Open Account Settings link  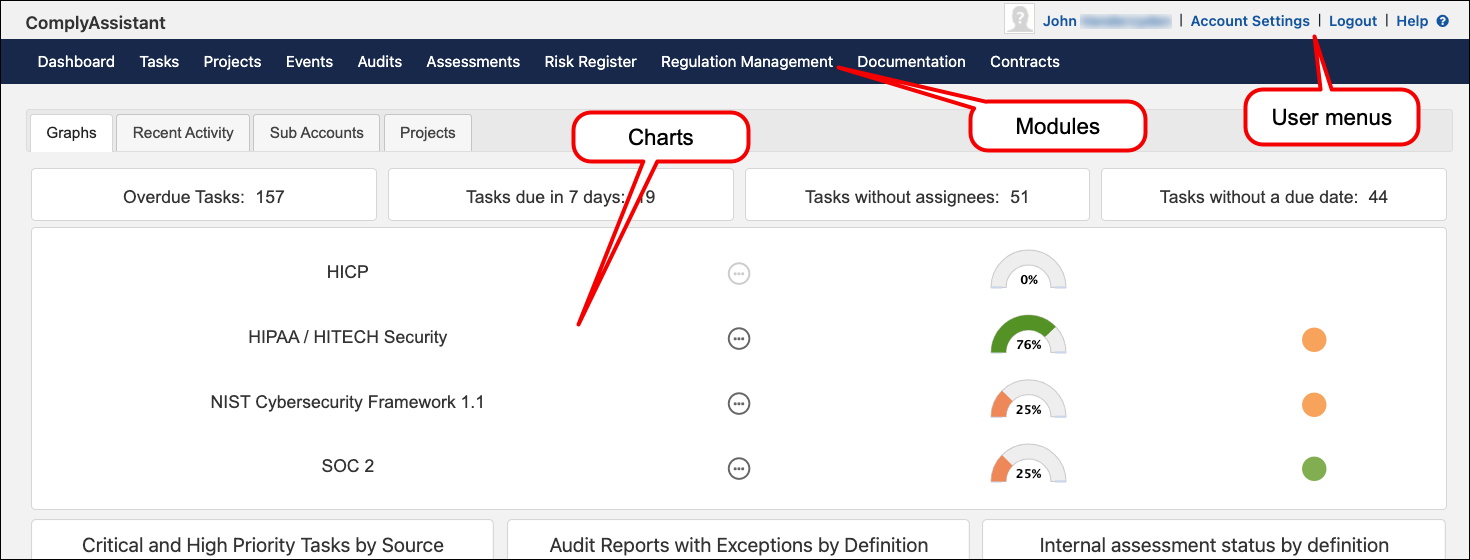coord(1250,21)
